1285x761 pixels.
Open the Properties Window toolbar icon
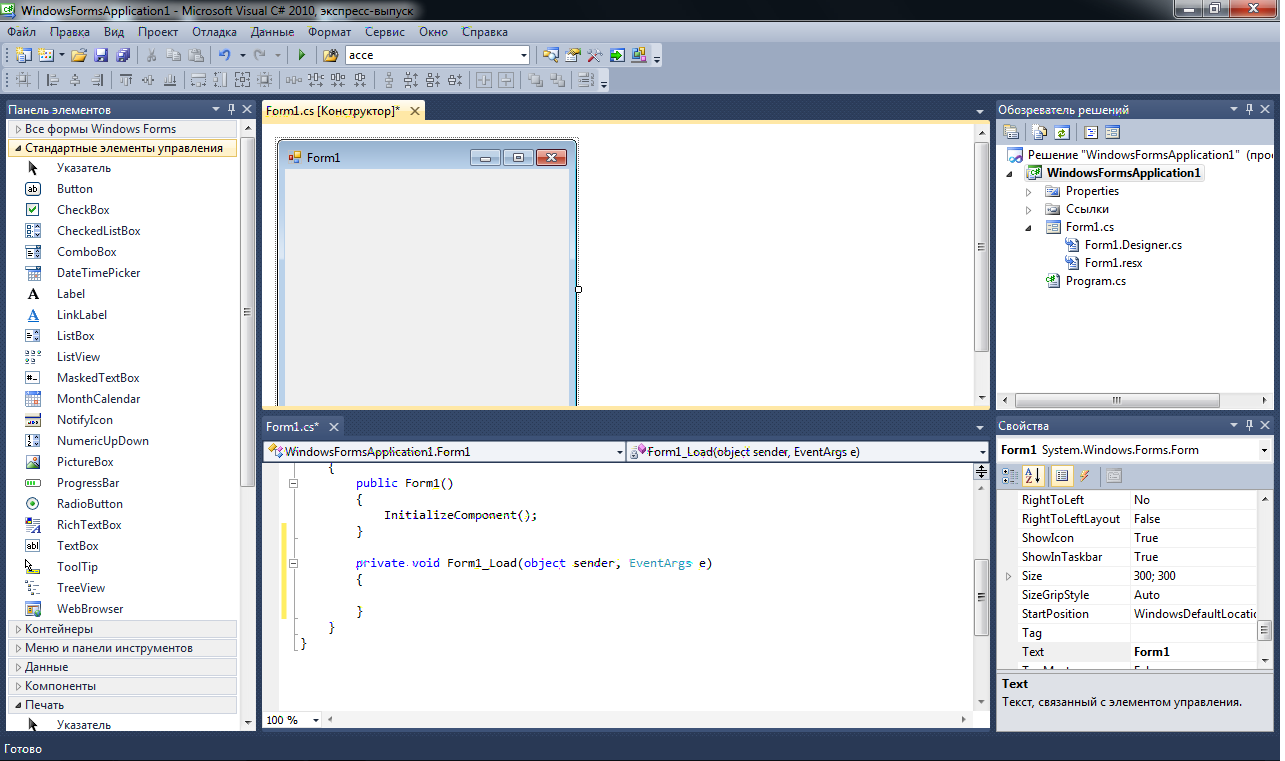tap(573, 55)
